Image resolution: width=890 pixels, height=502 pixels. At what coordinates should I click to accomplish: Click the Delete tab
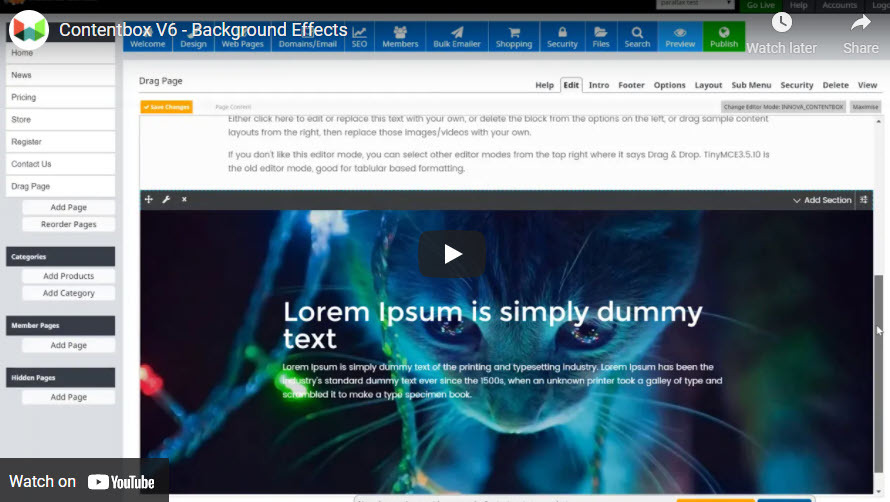click(836, 85)
